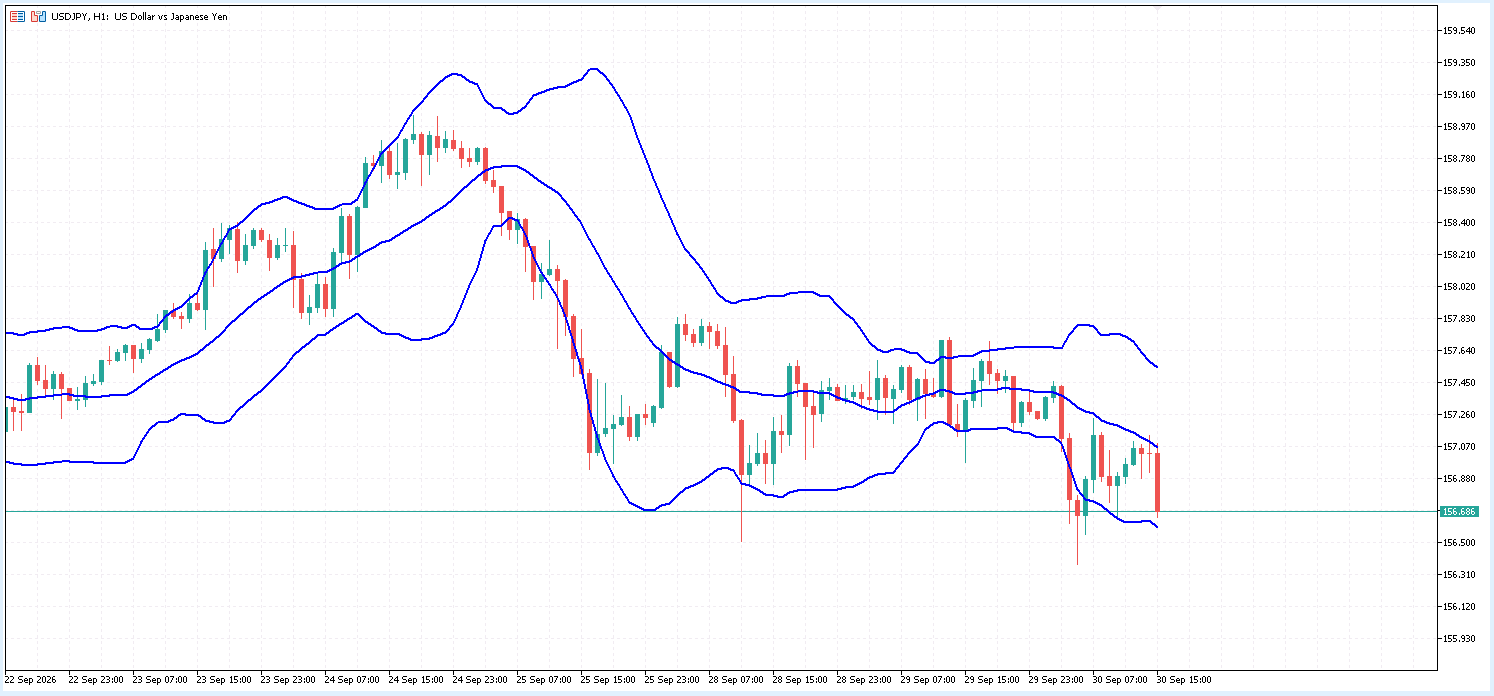This screenshot has height=696, width=1494.
Task: Click the 156.500 price axis label
Action: tap(1459, 543)
